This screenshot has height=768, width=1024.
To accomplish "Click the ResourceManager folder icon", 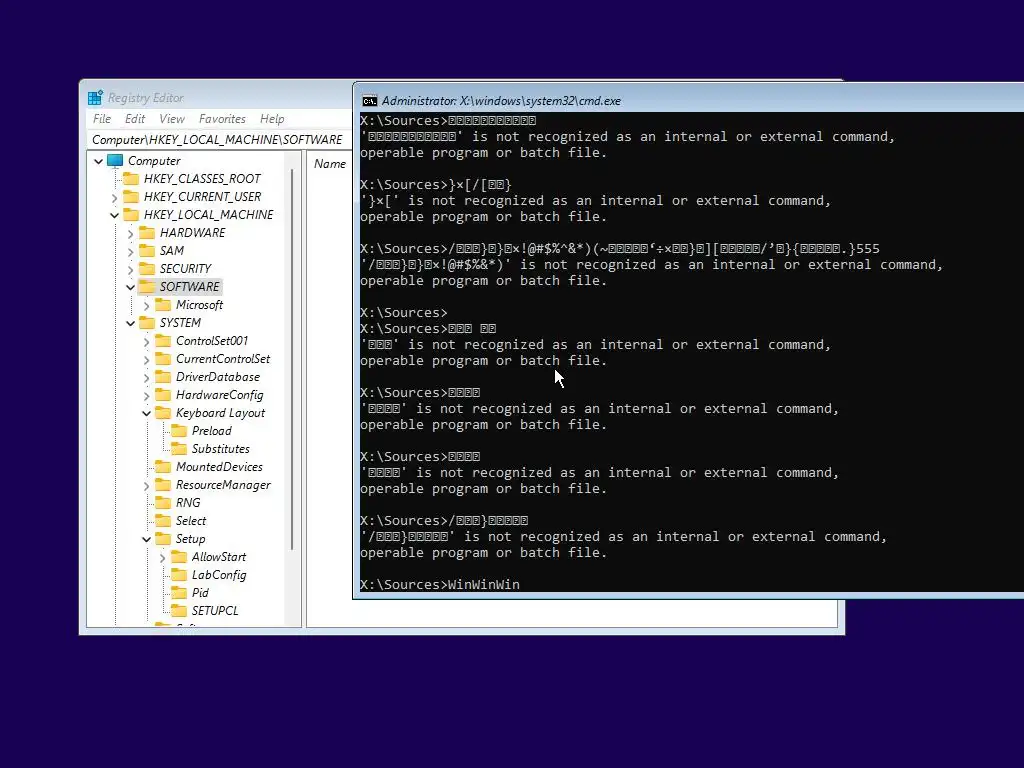I will pyautogui.click(x=163, y=485).
